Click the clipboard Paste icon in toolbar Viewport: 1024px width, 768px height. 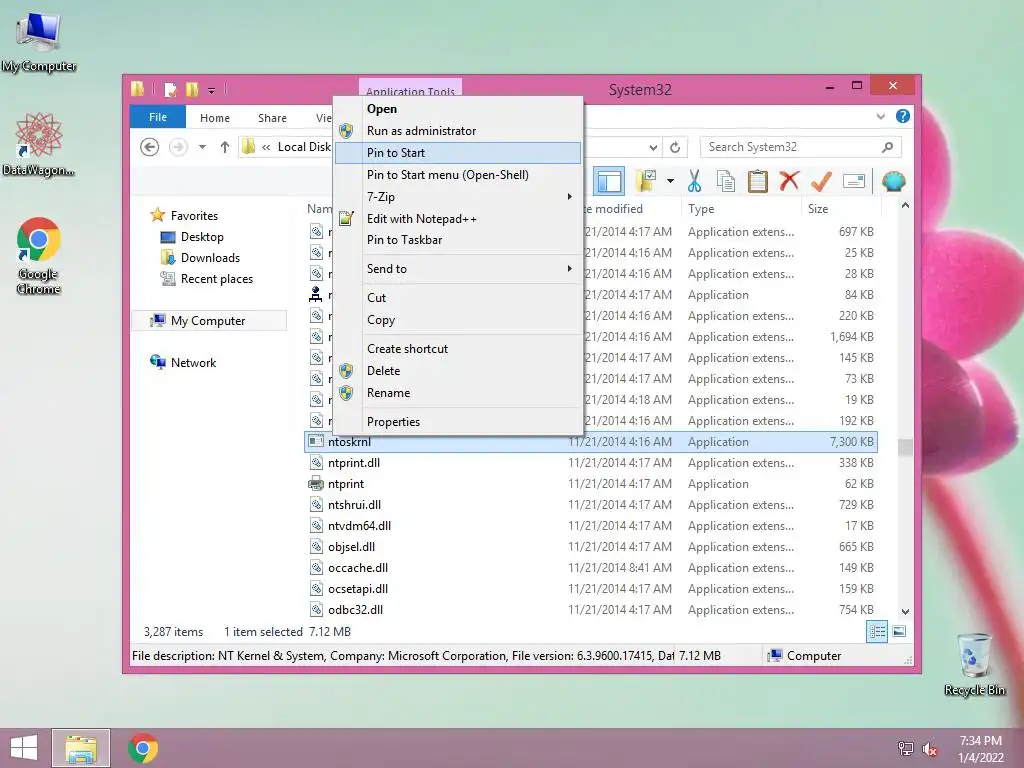tap(758, 181)
